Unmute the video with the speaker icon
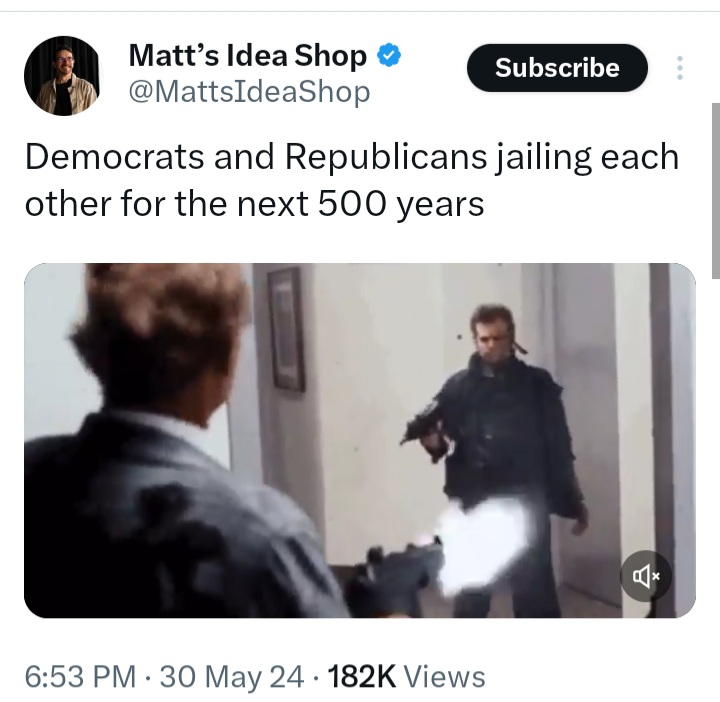The width and height of the screenshot is (720, 702). tap(646, 576)
